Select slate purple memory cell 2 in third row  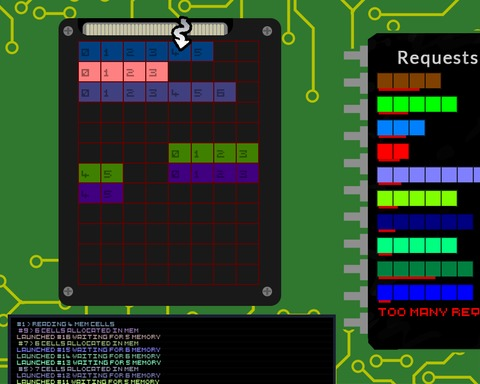(x=134, y=92)
